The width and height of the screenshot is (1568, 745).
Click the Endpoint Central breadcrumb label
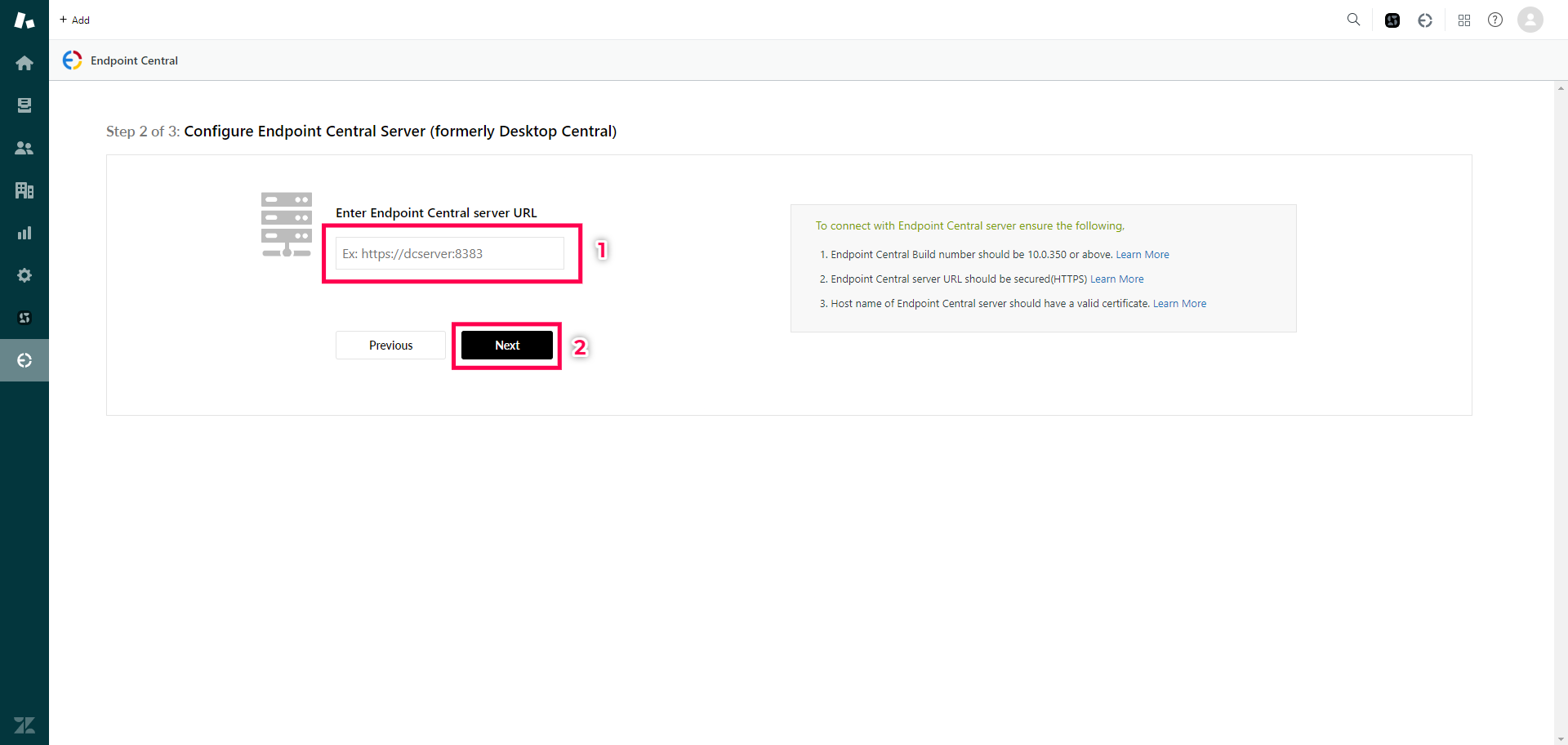pyautogui.click(x=134, y=60)
